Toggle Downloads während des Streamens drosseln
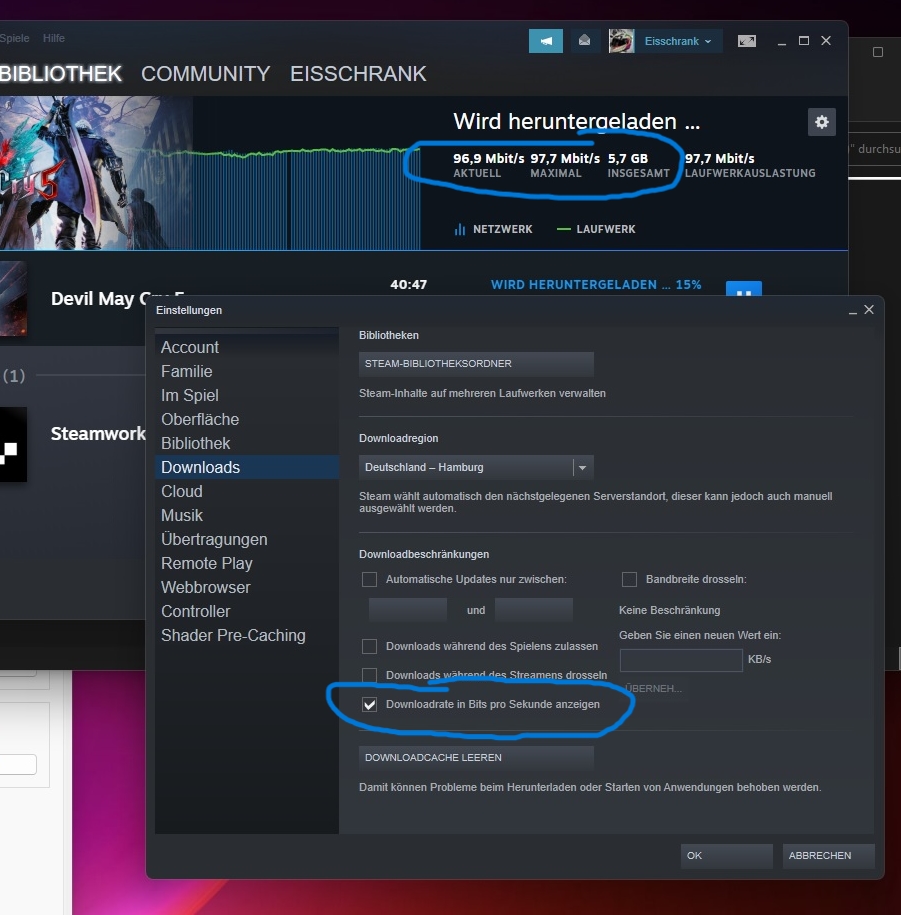The width and height of the screenshot is (901, 915). [x=369, y=675]
